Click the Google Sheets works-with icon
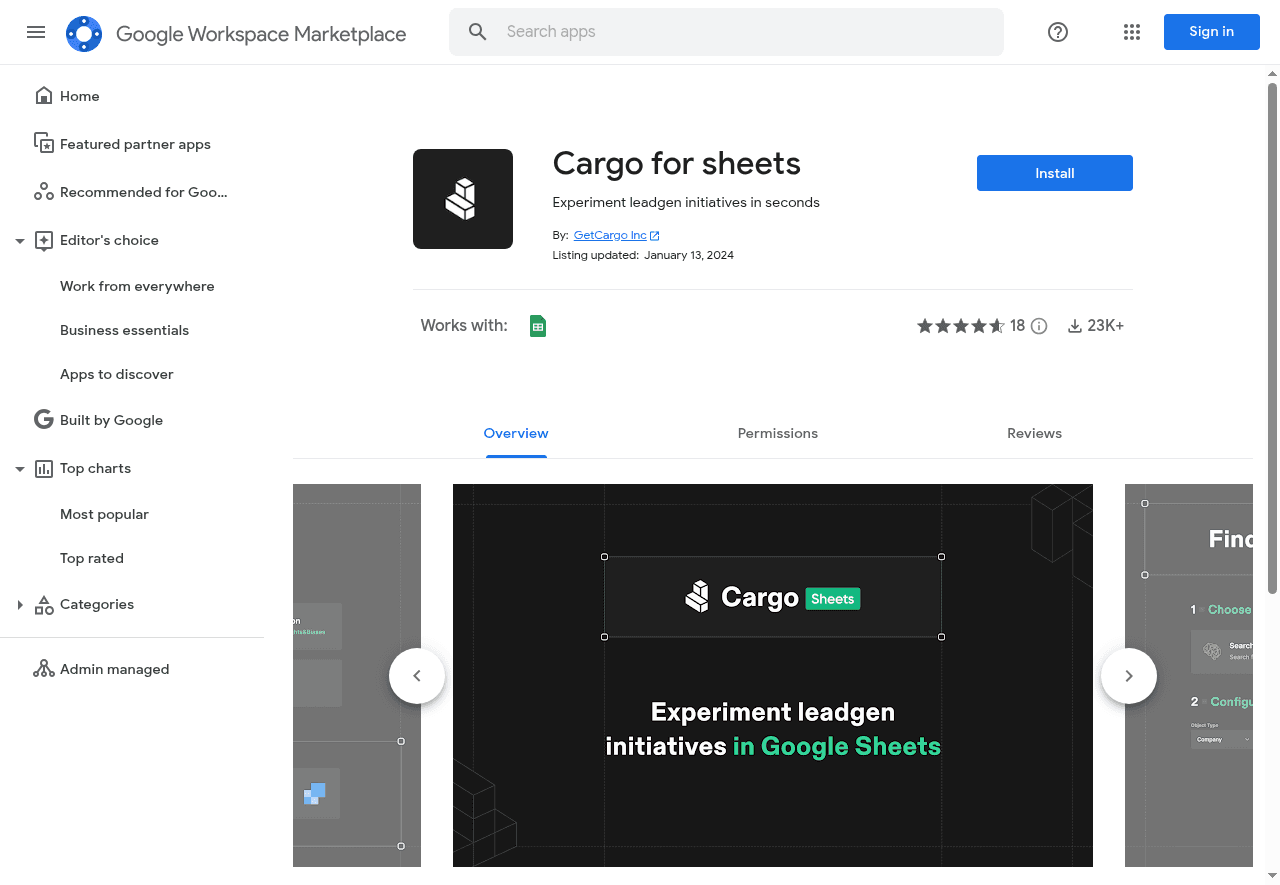This screenshot has height=885, width=1280. point(538,325)
